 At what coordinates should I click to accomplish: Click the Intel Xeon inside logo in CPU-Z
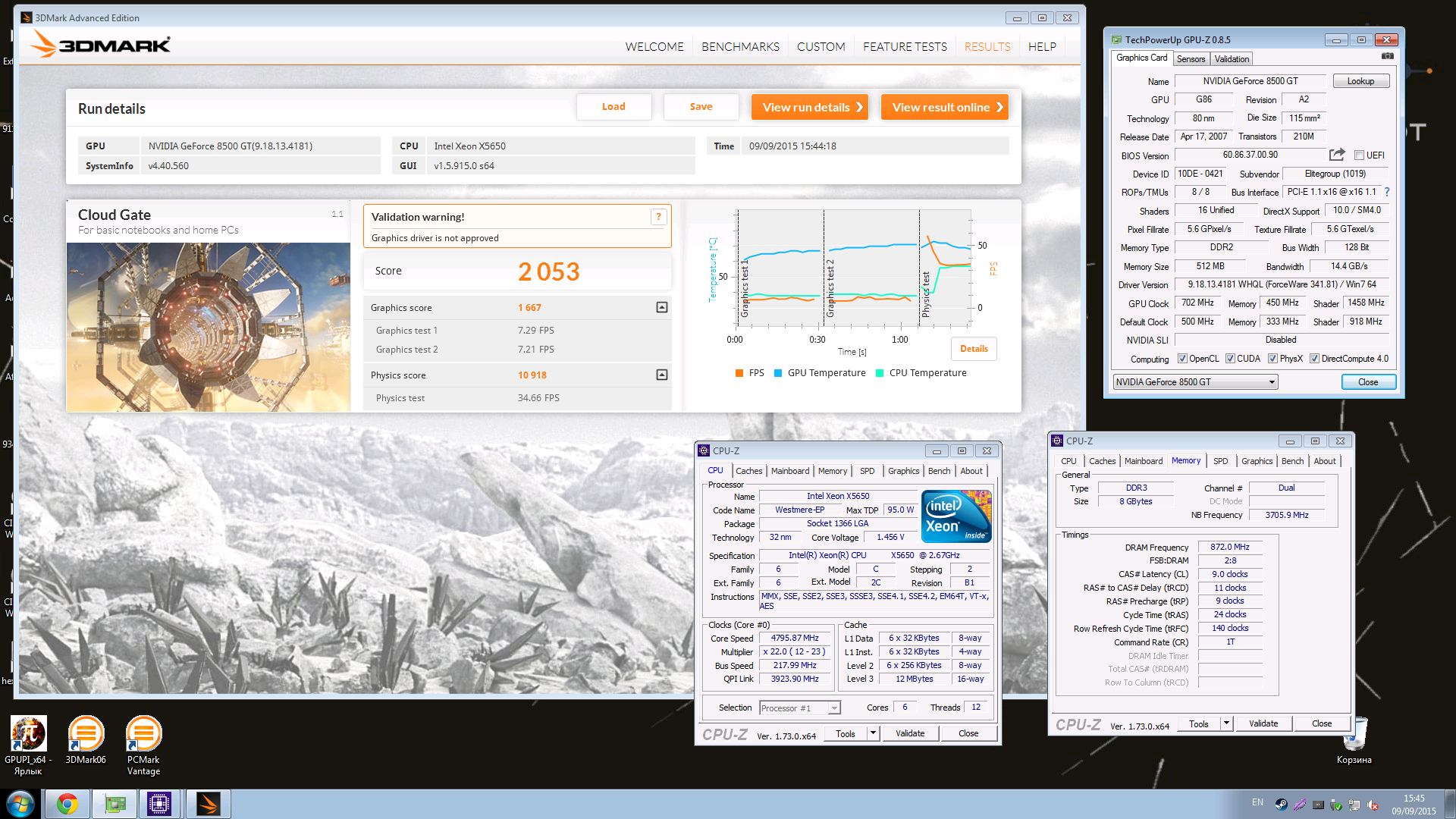pos(956,516)
